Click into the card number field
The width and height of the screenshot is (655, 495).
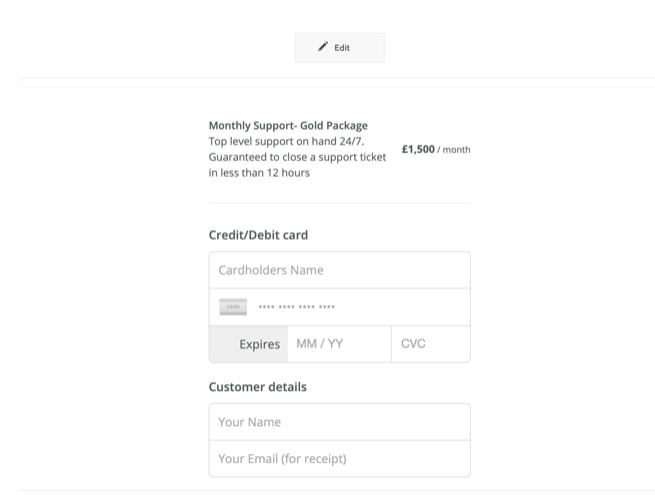point(360,307)
